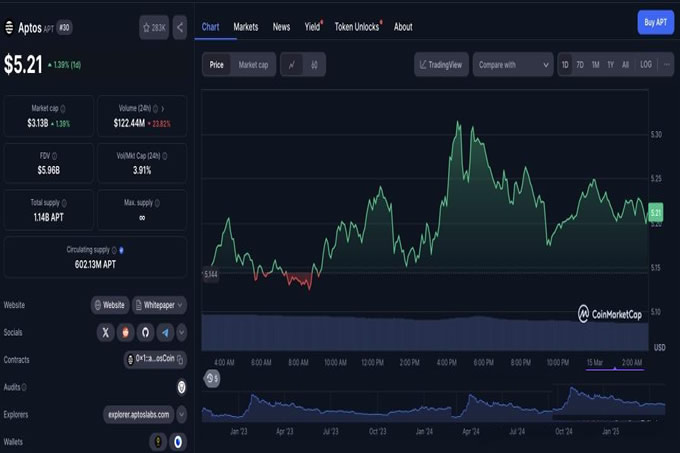Click the 0x1::a...osCoin contract address
Viewport: 680px width, 453px height.
click(155, 359)
